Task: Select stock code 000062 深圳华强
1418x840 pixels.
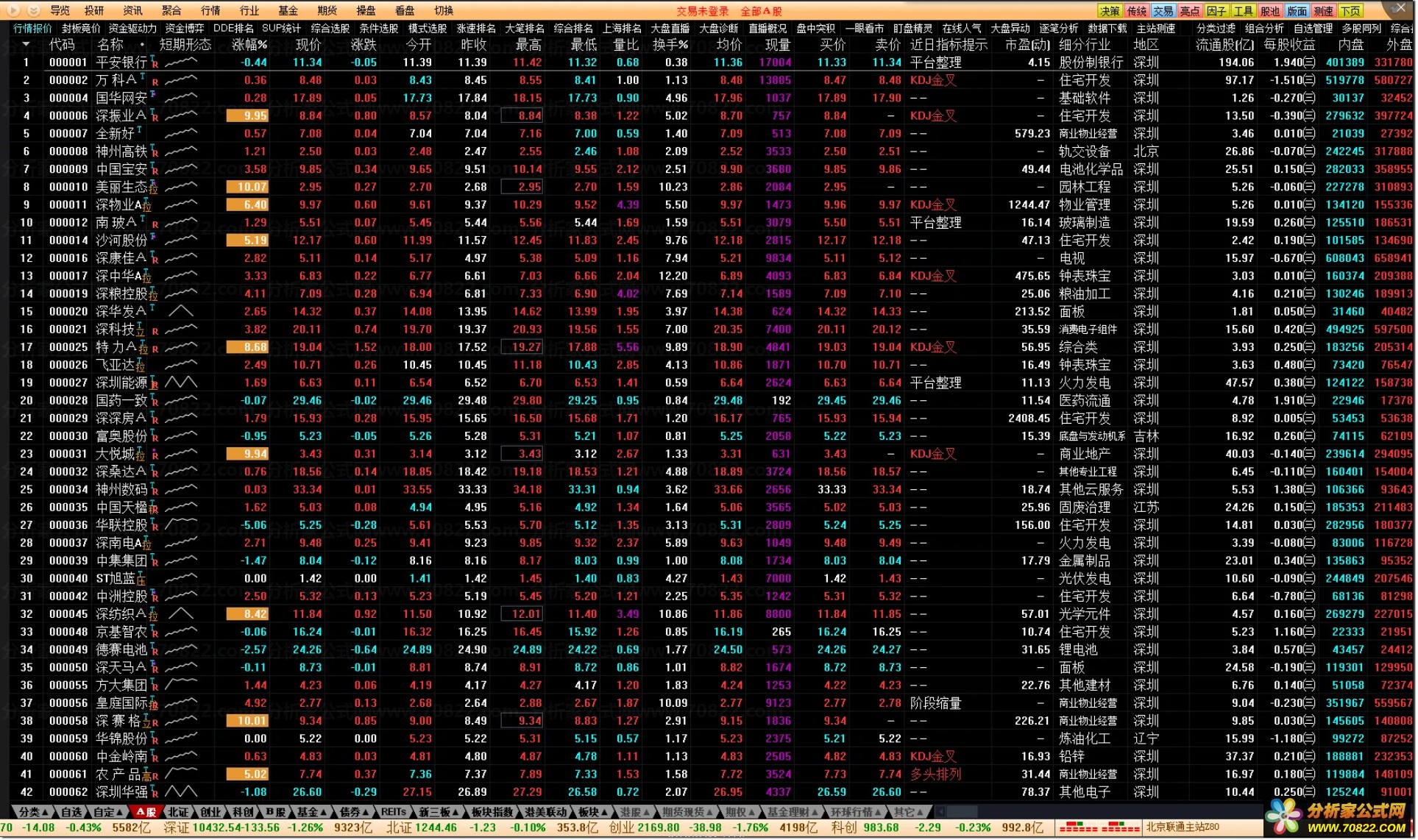Action: click(68, 792)
